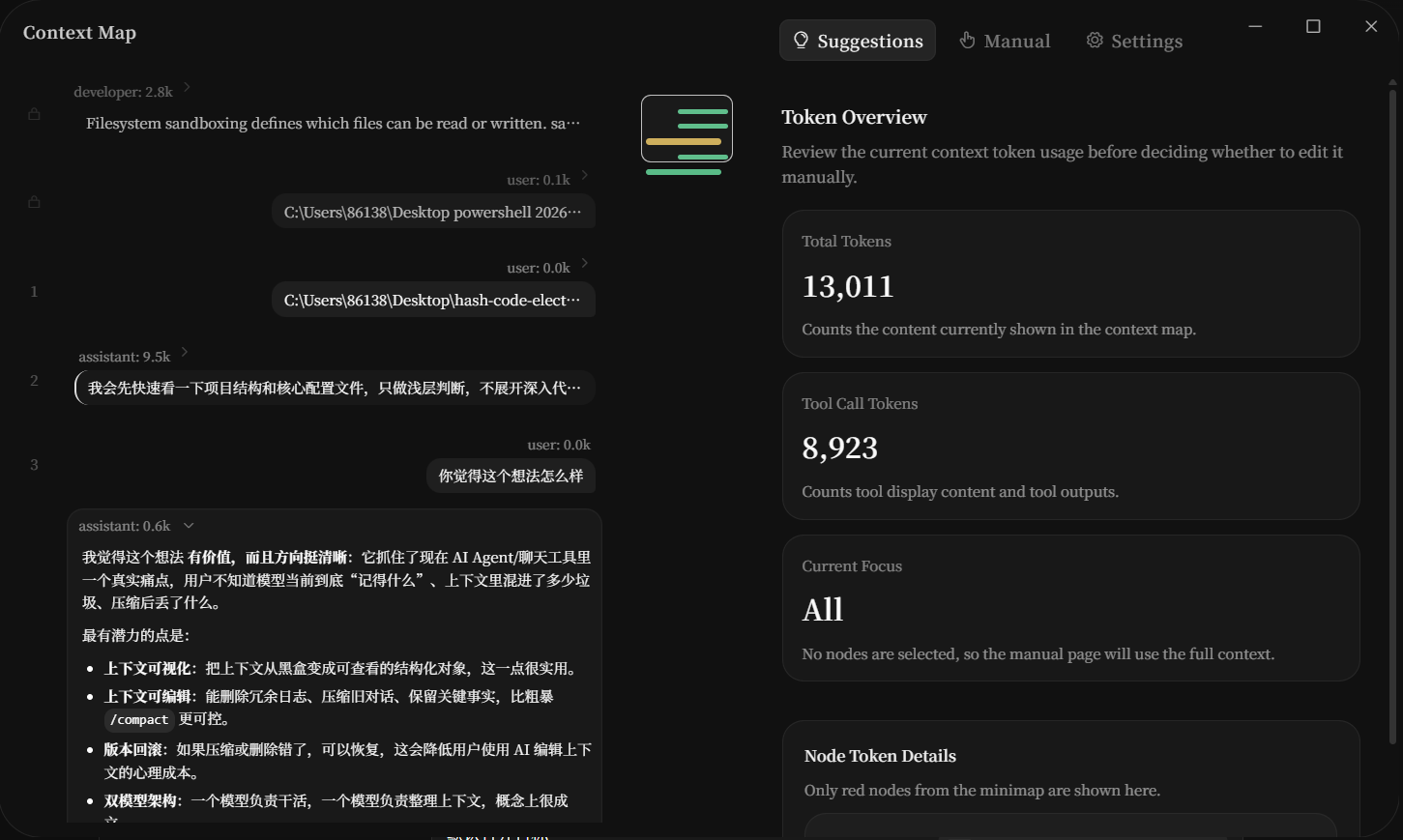Screen dimensions: 1403x840
Task: Open the Suggestions tab
Action: tap(857, 41)
